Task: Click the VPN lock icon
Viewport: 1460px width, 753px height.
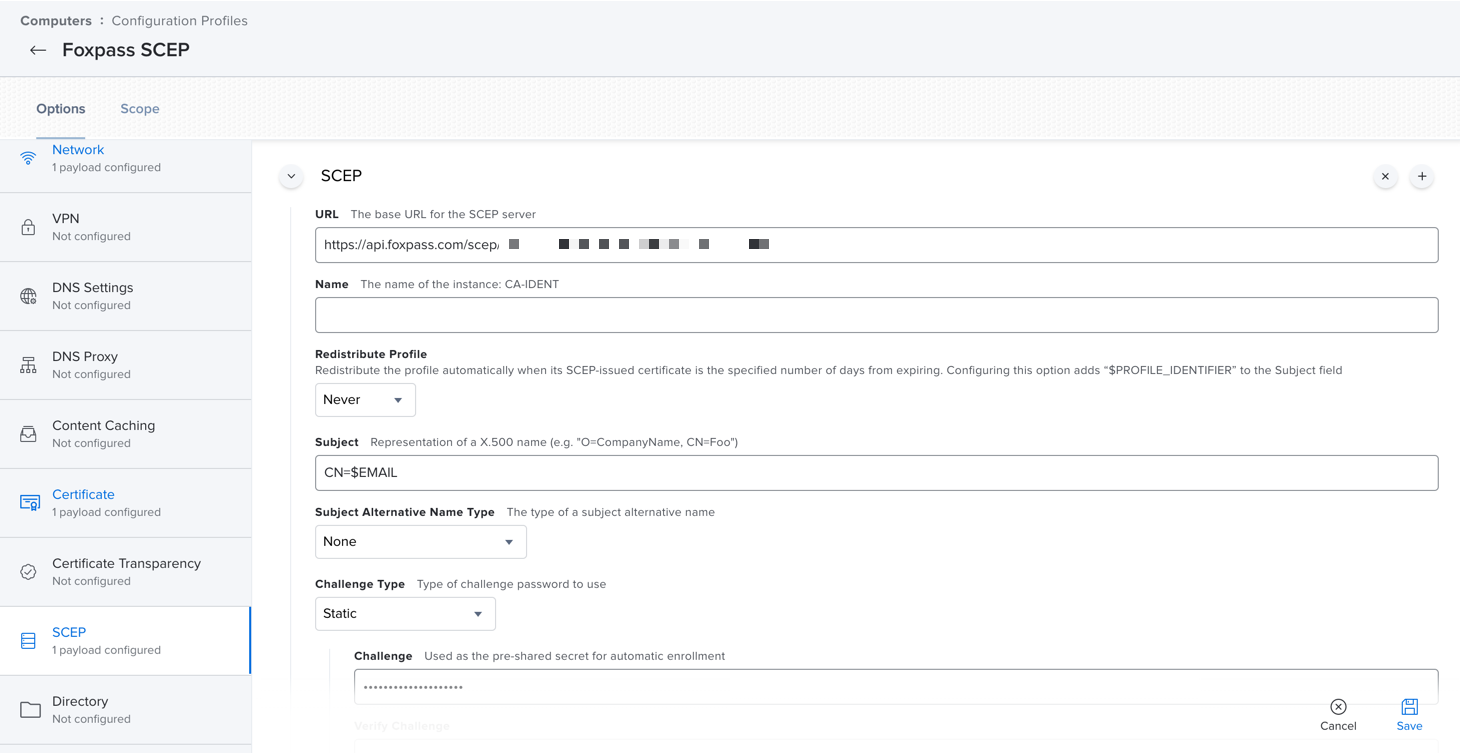Action: [x=29, y=227]
